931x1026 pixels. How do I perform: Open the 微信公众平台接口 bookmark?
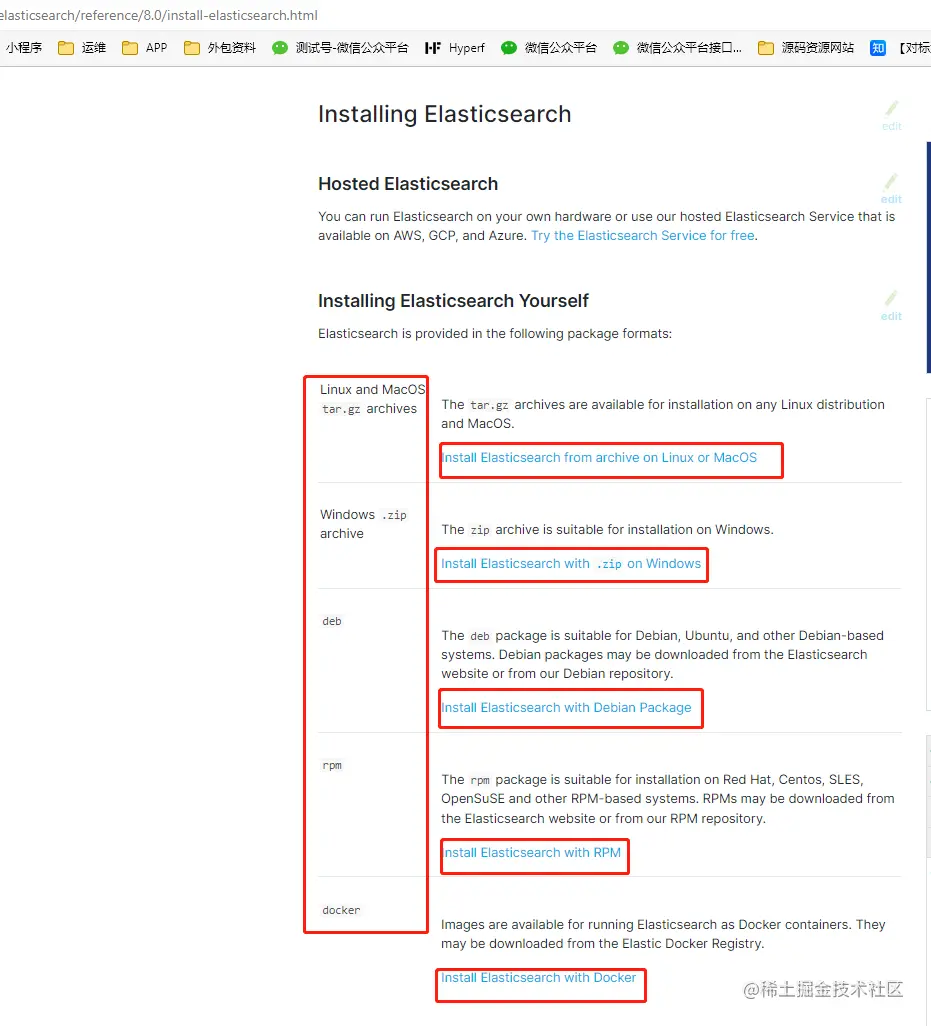pos(678,48)
